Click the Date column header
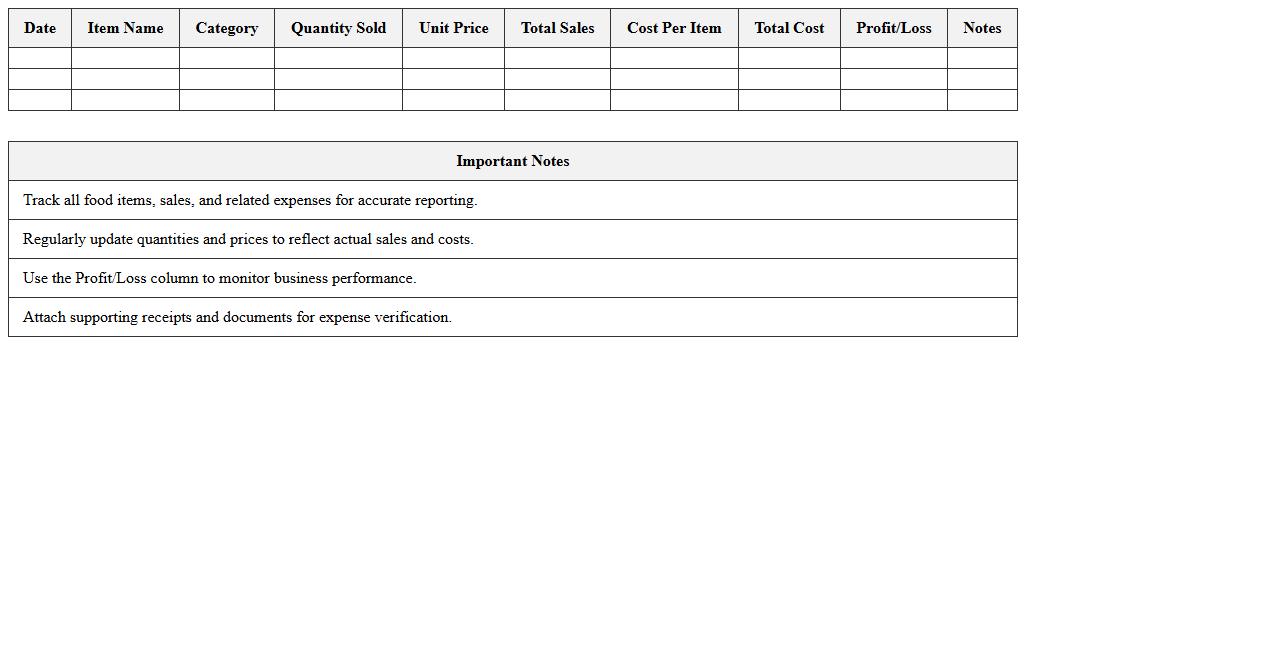The image size is (1278, 650). tap(40, 28)
